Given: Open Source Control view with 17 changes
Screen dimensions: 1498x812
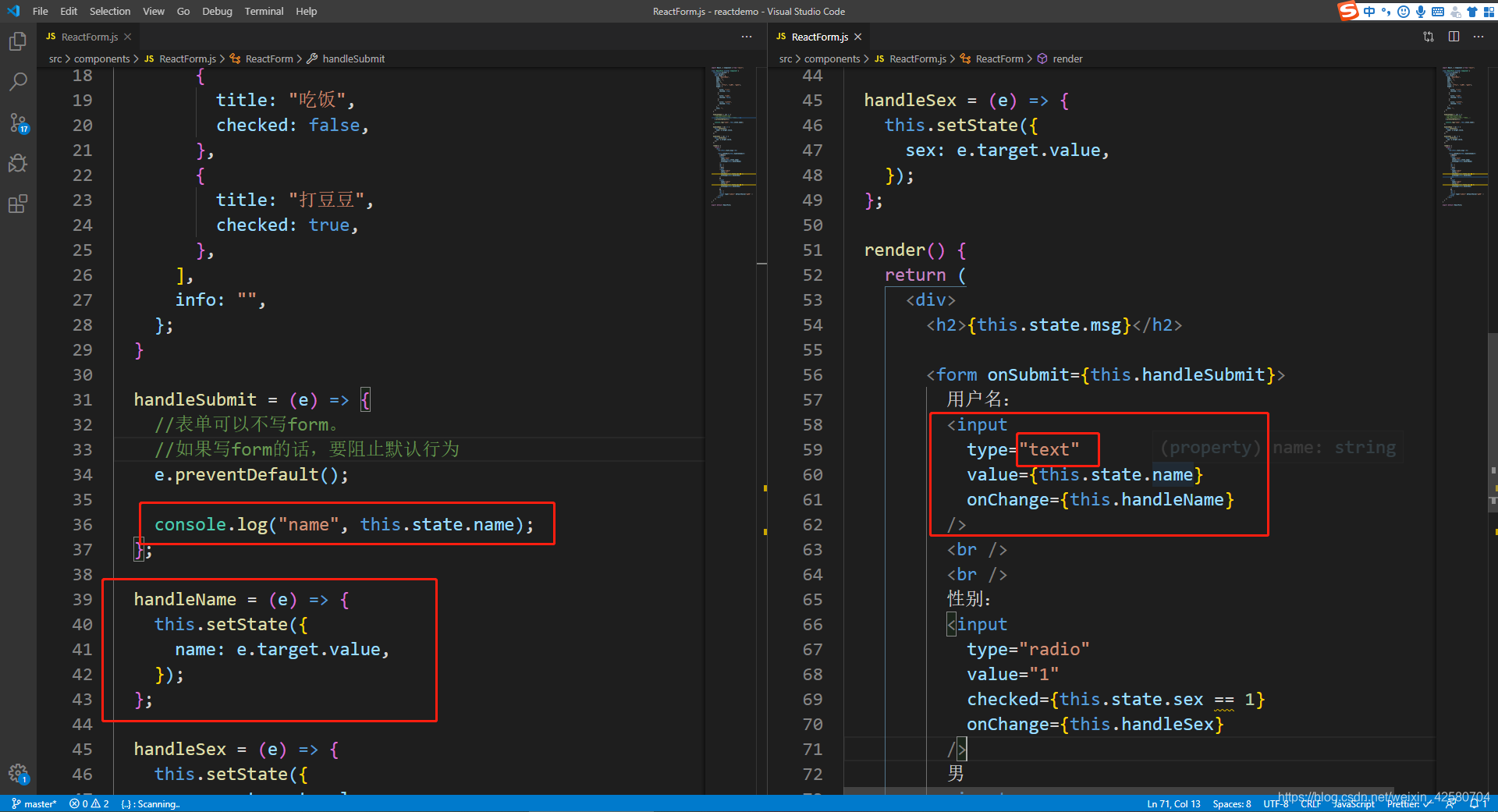Looking at the screenshot, I should (18, 122).
